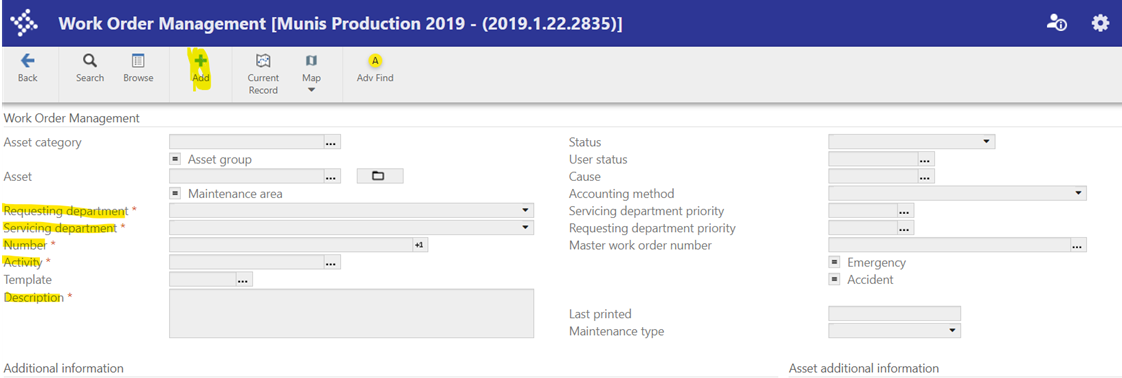Click the Asset category lookup ellipsis button

(332, 142)
